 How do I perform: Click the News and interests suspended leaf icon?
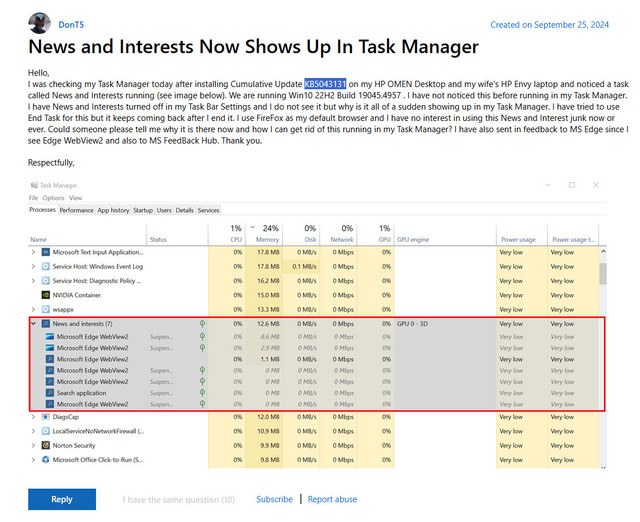coord(202,324)
